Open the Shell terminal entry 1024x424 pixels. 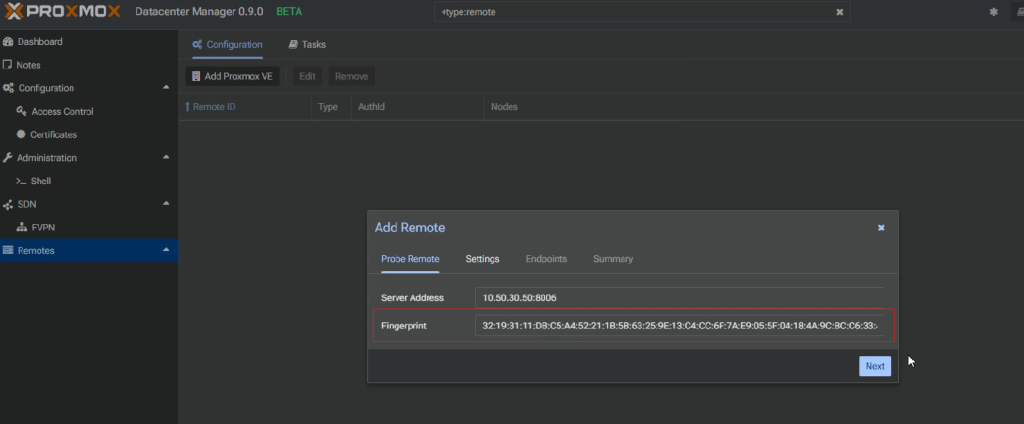(41, 181)
